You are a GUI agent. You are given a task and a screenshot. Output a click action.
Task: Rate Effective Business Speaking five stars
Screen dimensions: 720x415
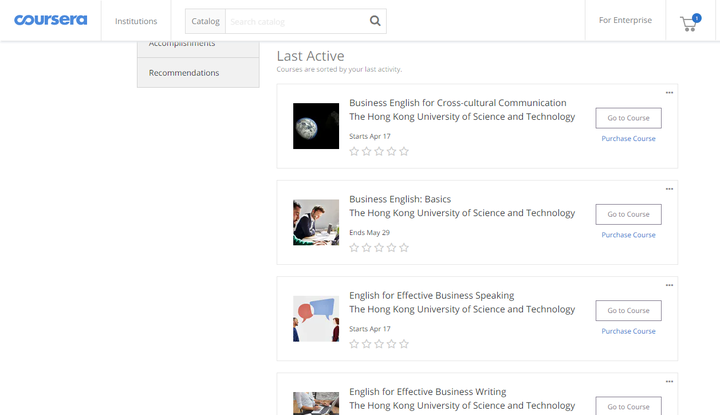[404, 344]
